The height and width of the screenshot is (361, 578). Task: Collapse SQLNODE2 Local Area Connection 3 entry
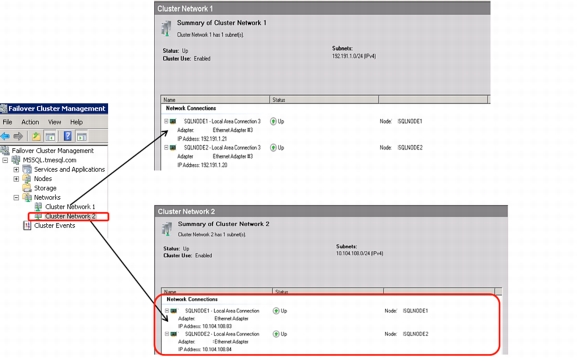(x=166, y=147)
